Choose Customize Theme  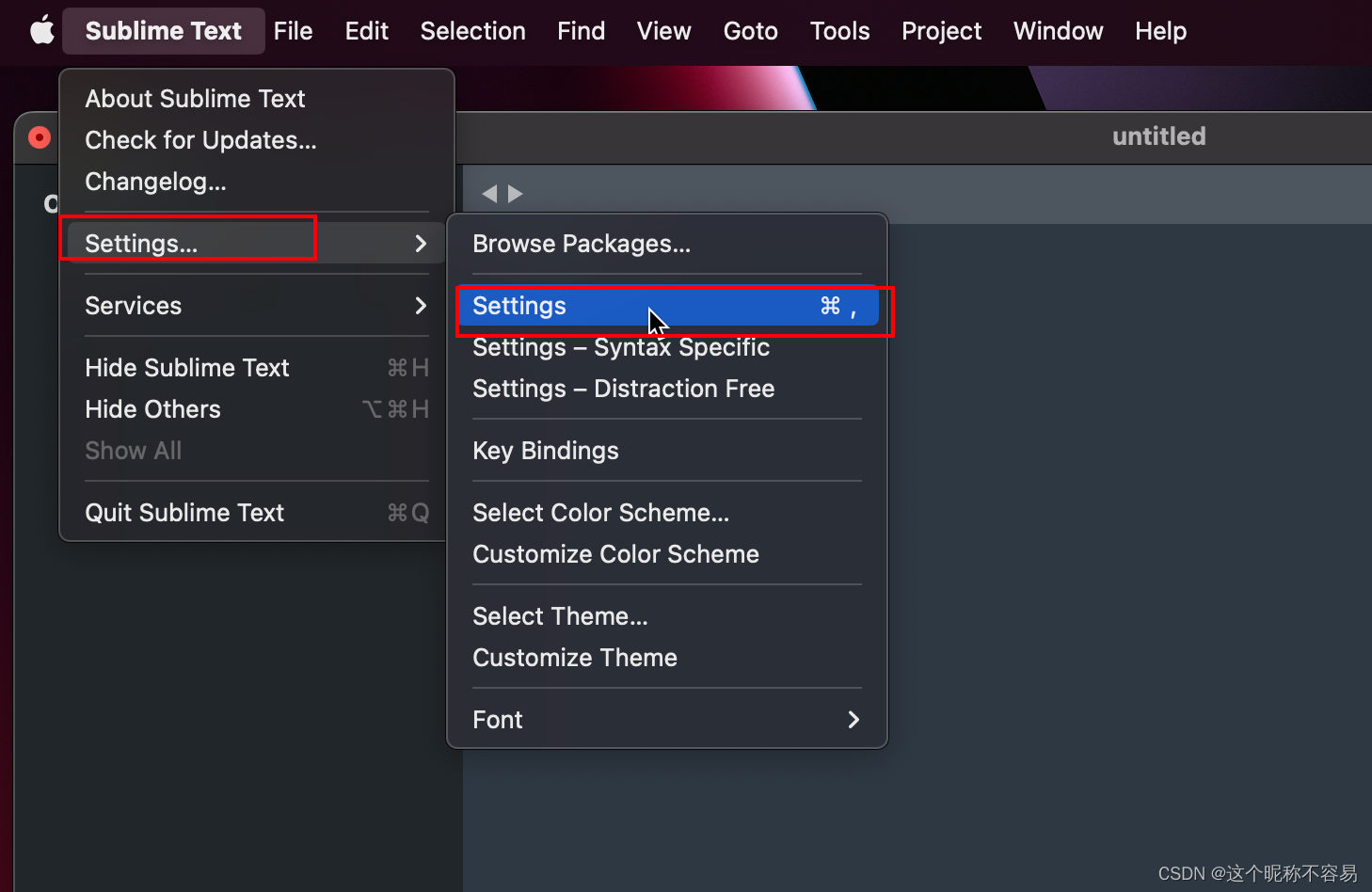click(667, 658)
